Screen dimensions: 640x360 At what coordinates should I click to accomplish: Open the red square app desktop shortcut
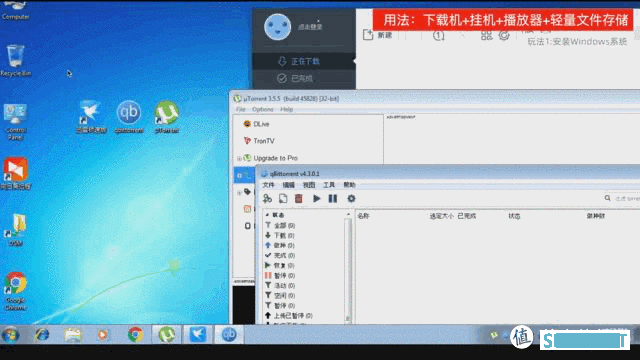click(16, 173)
